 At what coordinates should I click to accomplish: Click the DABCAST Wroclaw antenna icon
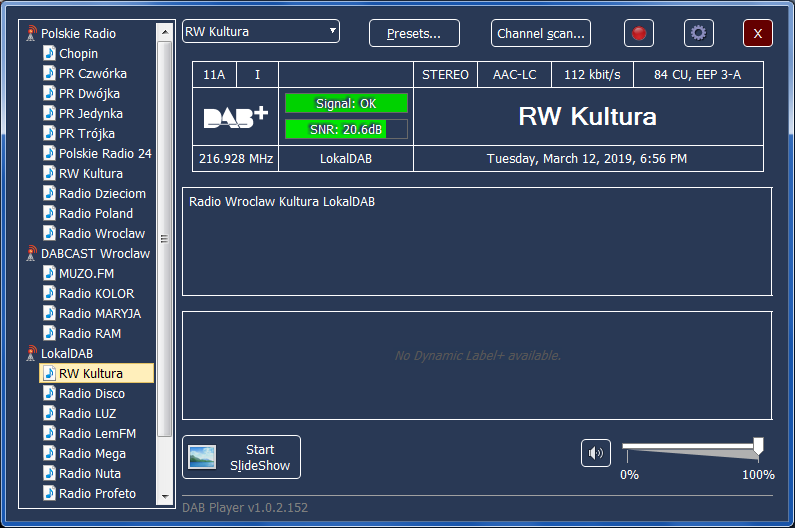pyautogui.click(x=32, y=254)
